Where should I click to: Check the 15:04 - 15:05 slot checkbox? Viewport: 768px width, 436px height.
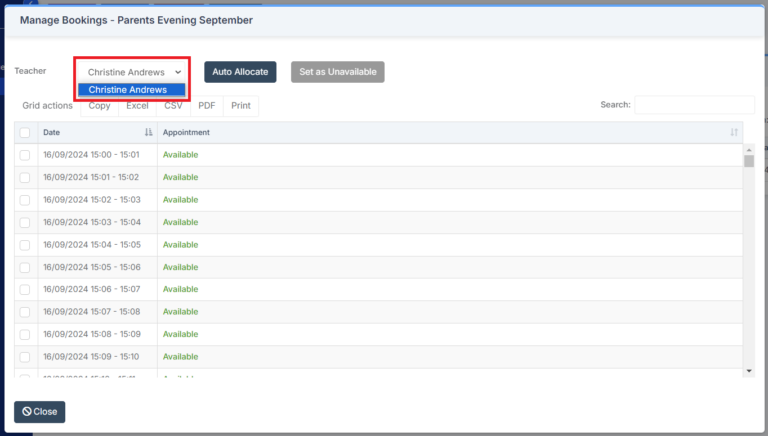(25, 245)
